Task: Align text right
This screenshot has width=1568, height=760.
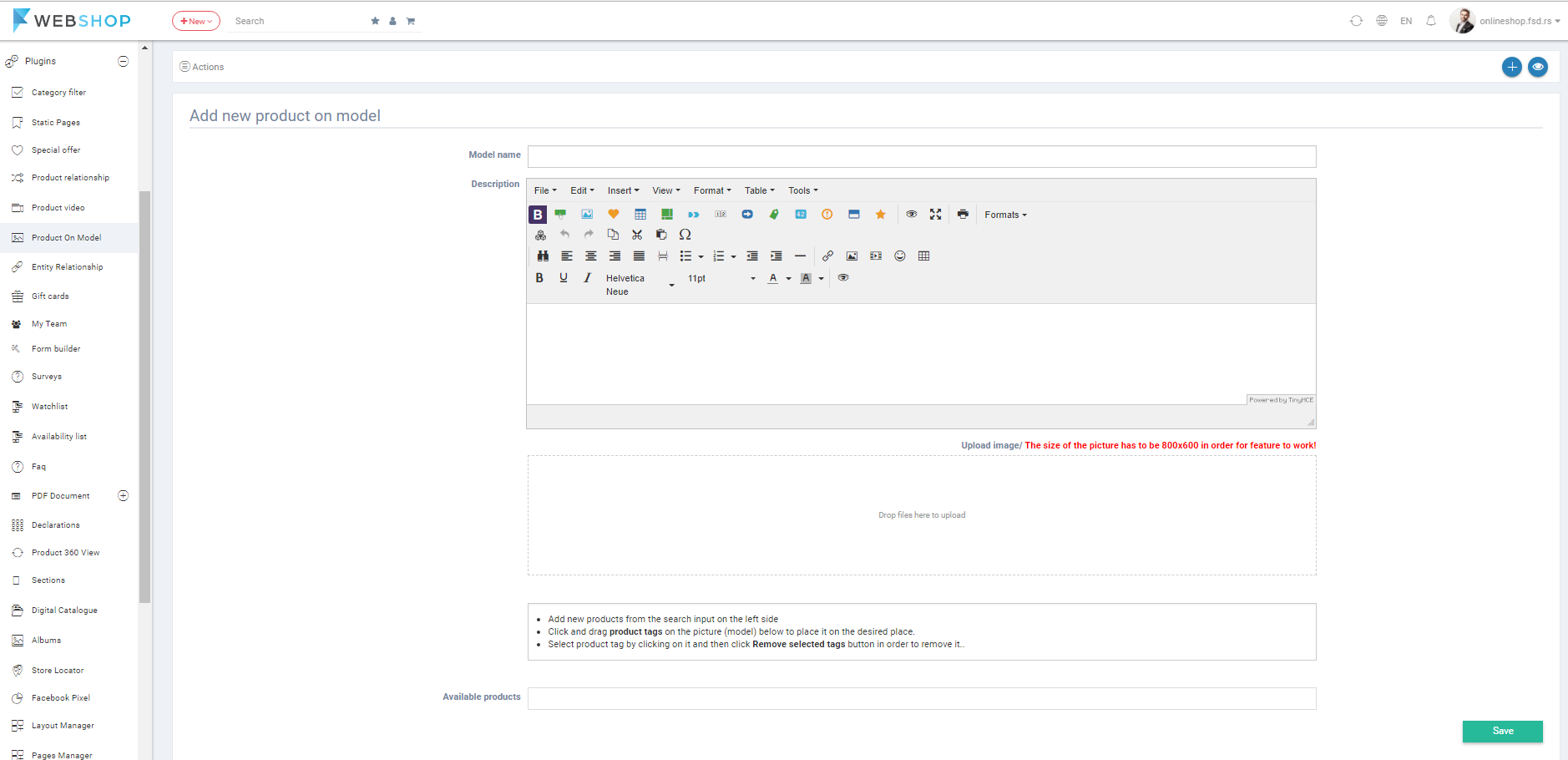Action: tap(615, 256)
